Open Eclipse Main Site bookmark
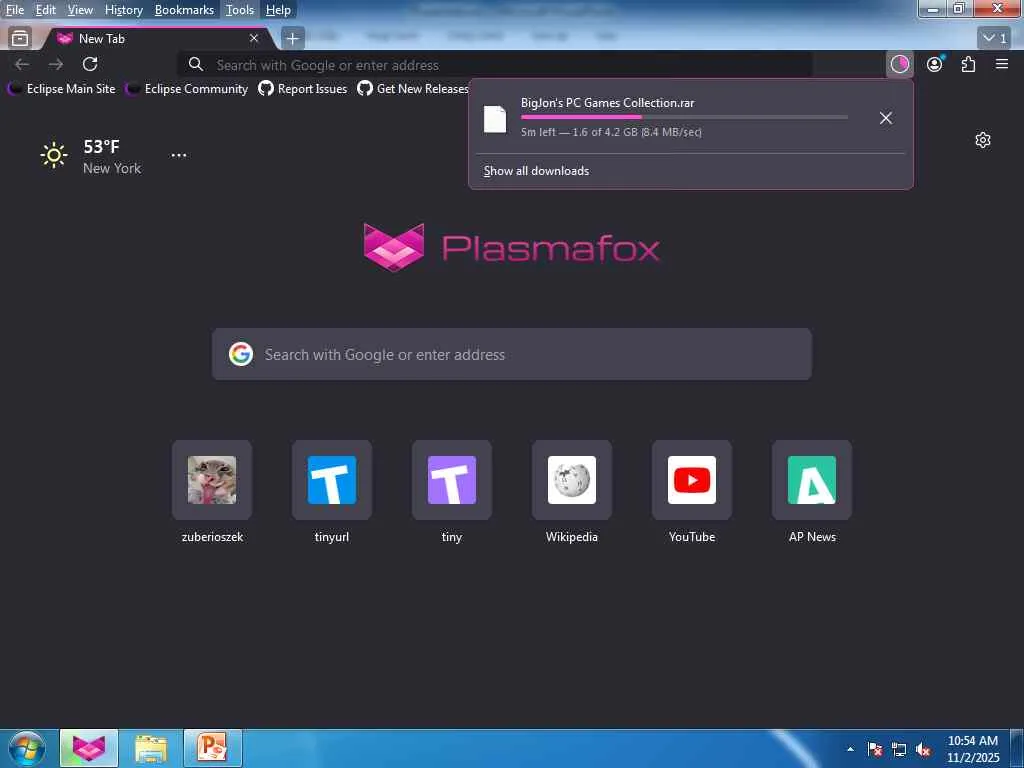Viewport: 1024px width, 768px height. point(62,89)
